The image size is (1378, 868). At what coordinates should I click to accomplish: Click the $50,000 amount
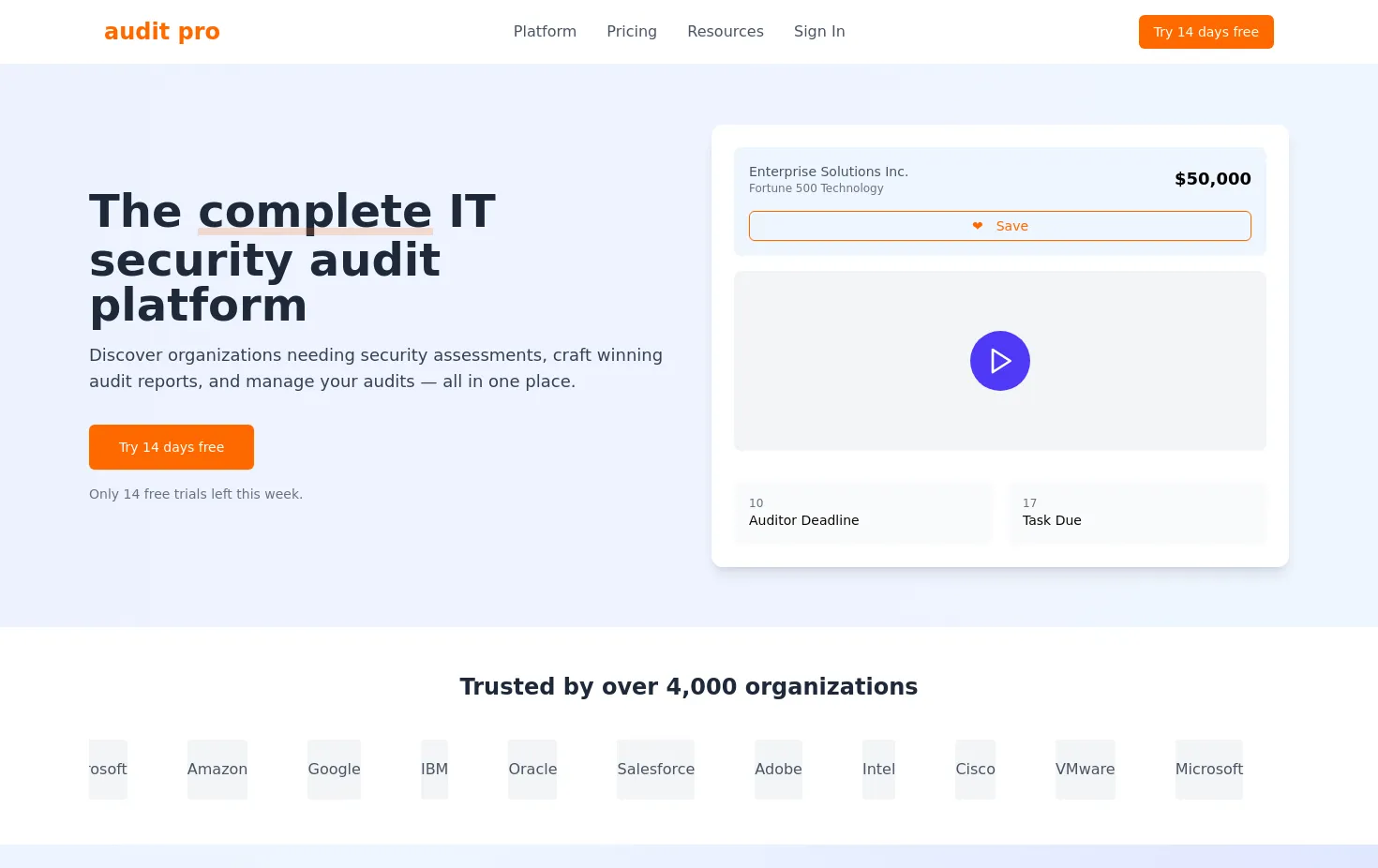[x=1213, y=179]
